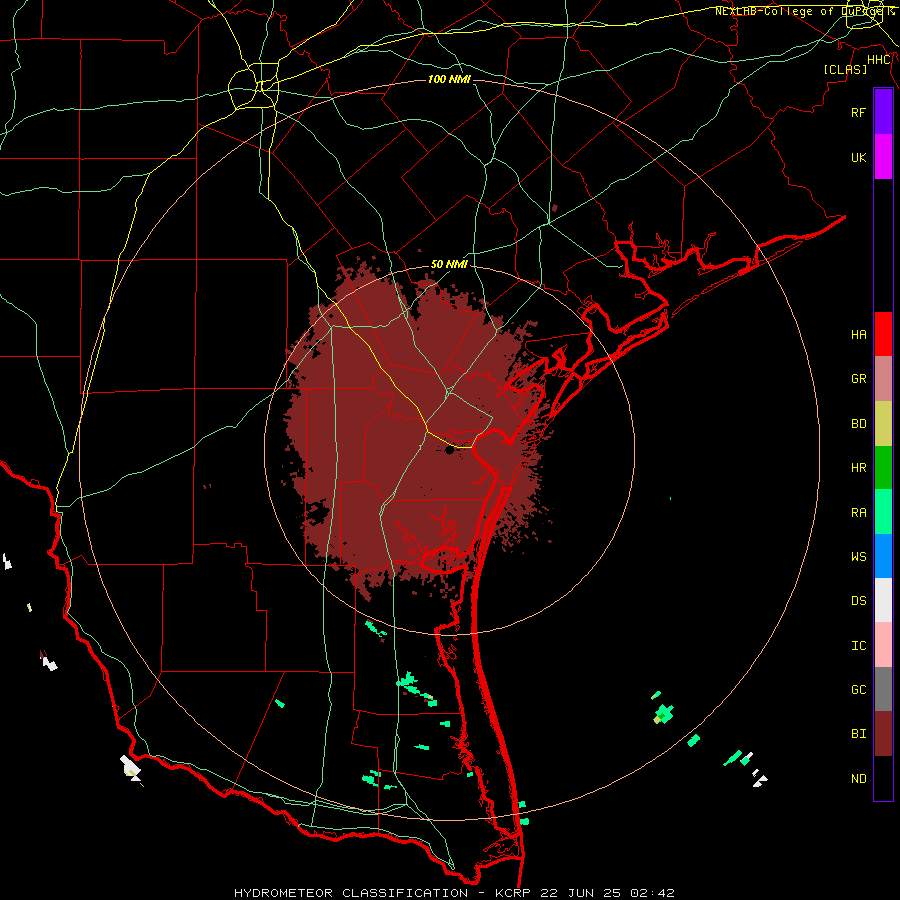Click the '50 NMI' range ring label
This screenshot has height=900, width=900.
(x=449, y=264)
